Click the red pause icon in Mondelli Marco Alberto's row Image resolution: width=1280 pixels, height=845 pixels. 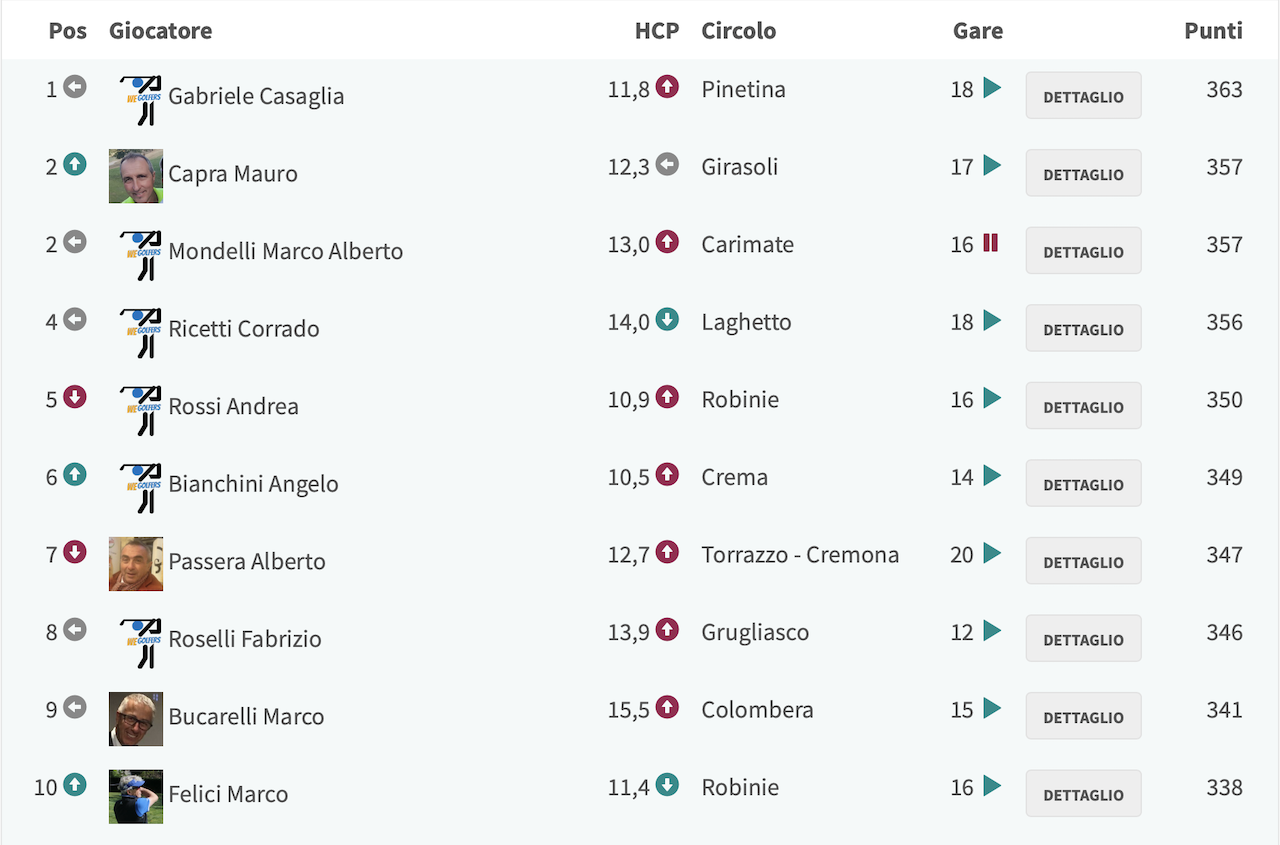point(990,243)
